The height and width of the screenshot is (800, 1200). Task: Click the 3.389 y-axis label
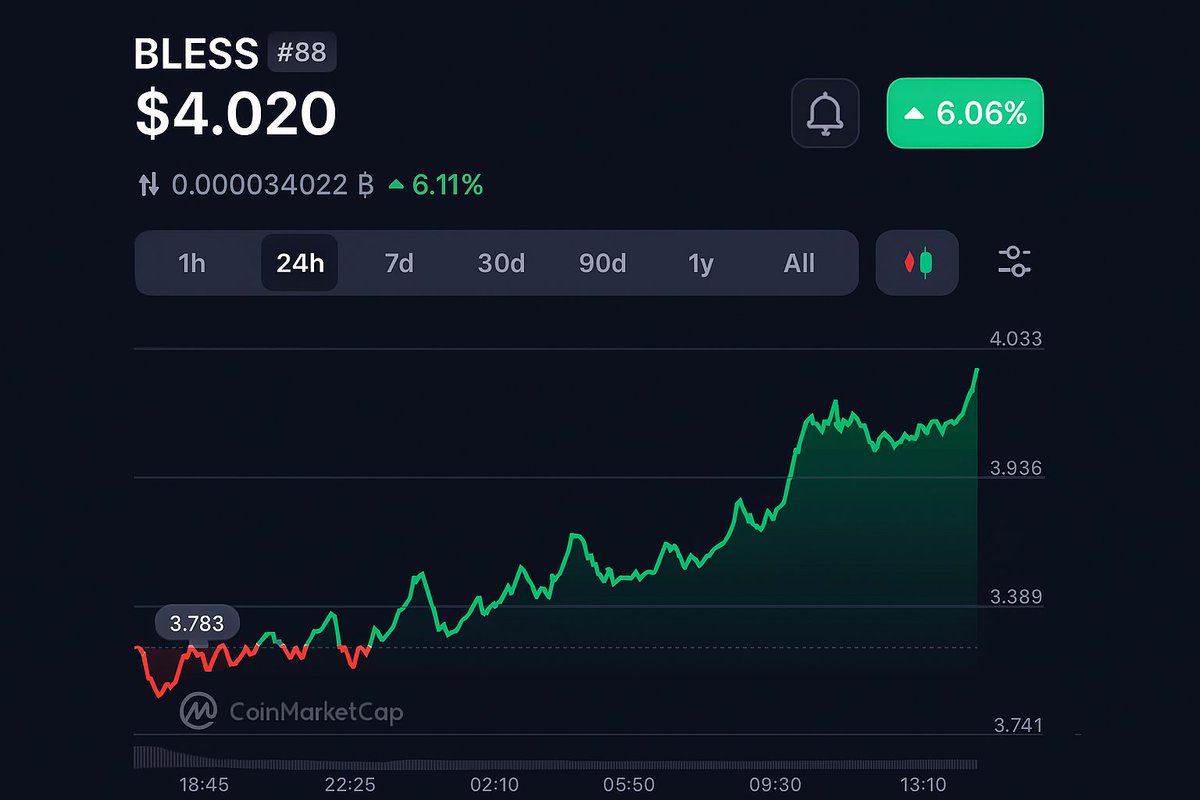(x=1016, y=597)
